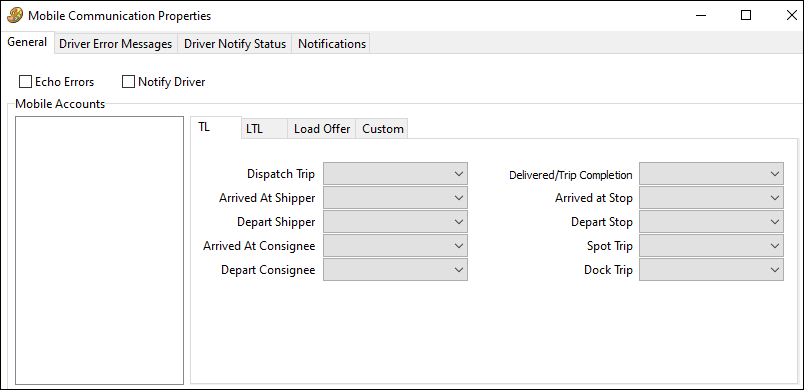Open the Arrived At Shipper dropdown
Image resolution: width=804 pixels, height=390 pixels.
click(395, 198)
